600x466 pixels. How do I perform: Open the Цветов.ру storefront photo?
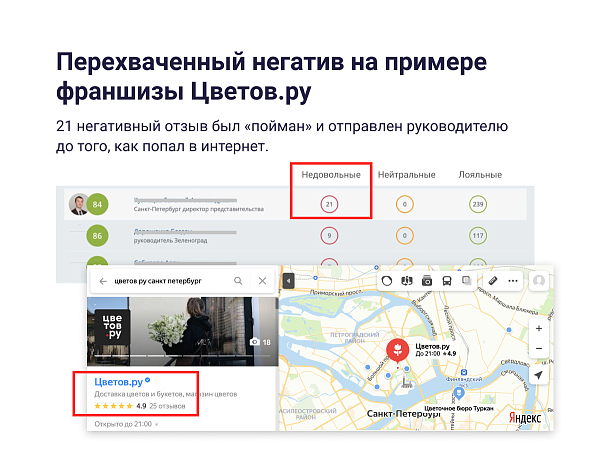pos(182,331)
